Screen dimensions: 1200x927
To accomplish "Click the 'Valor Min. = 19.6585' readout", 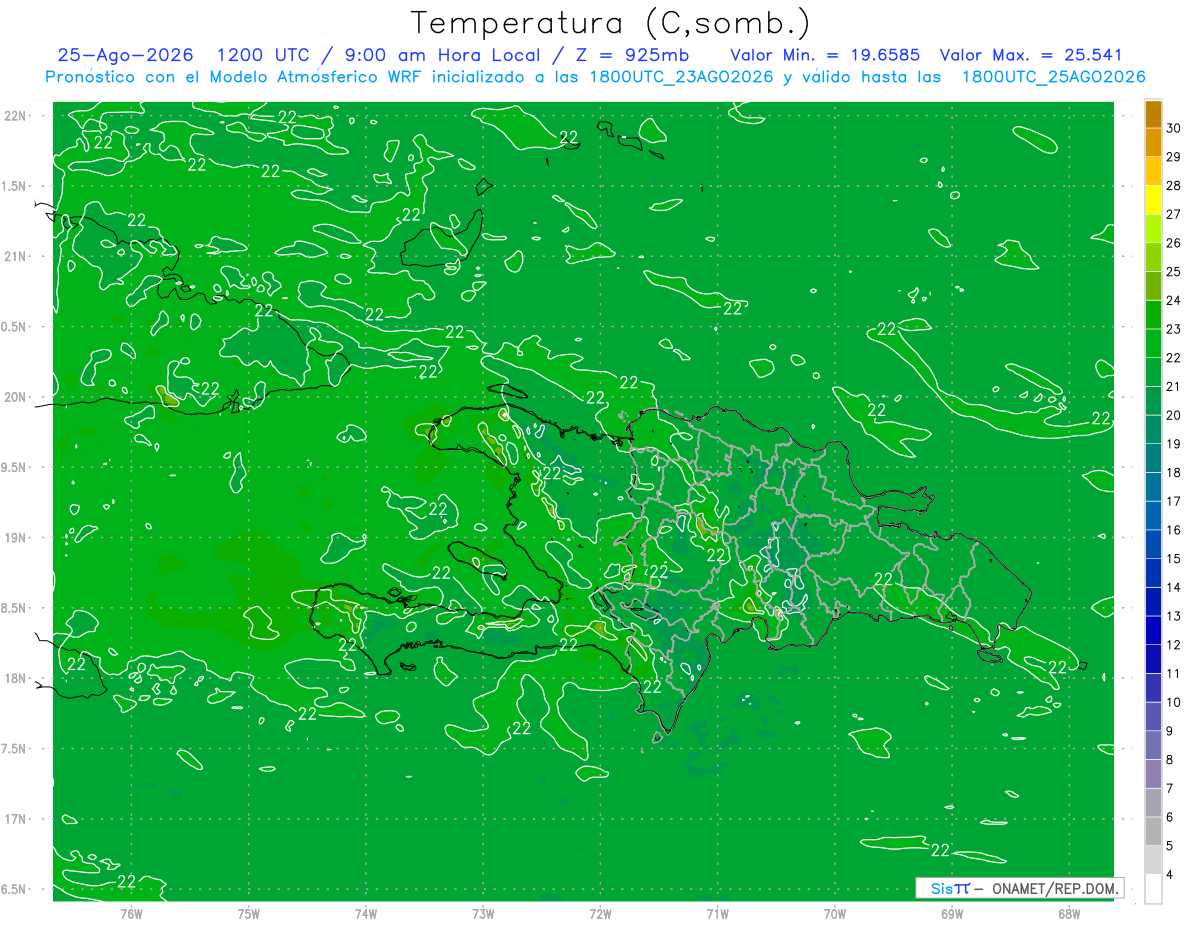I will (825, 56).
